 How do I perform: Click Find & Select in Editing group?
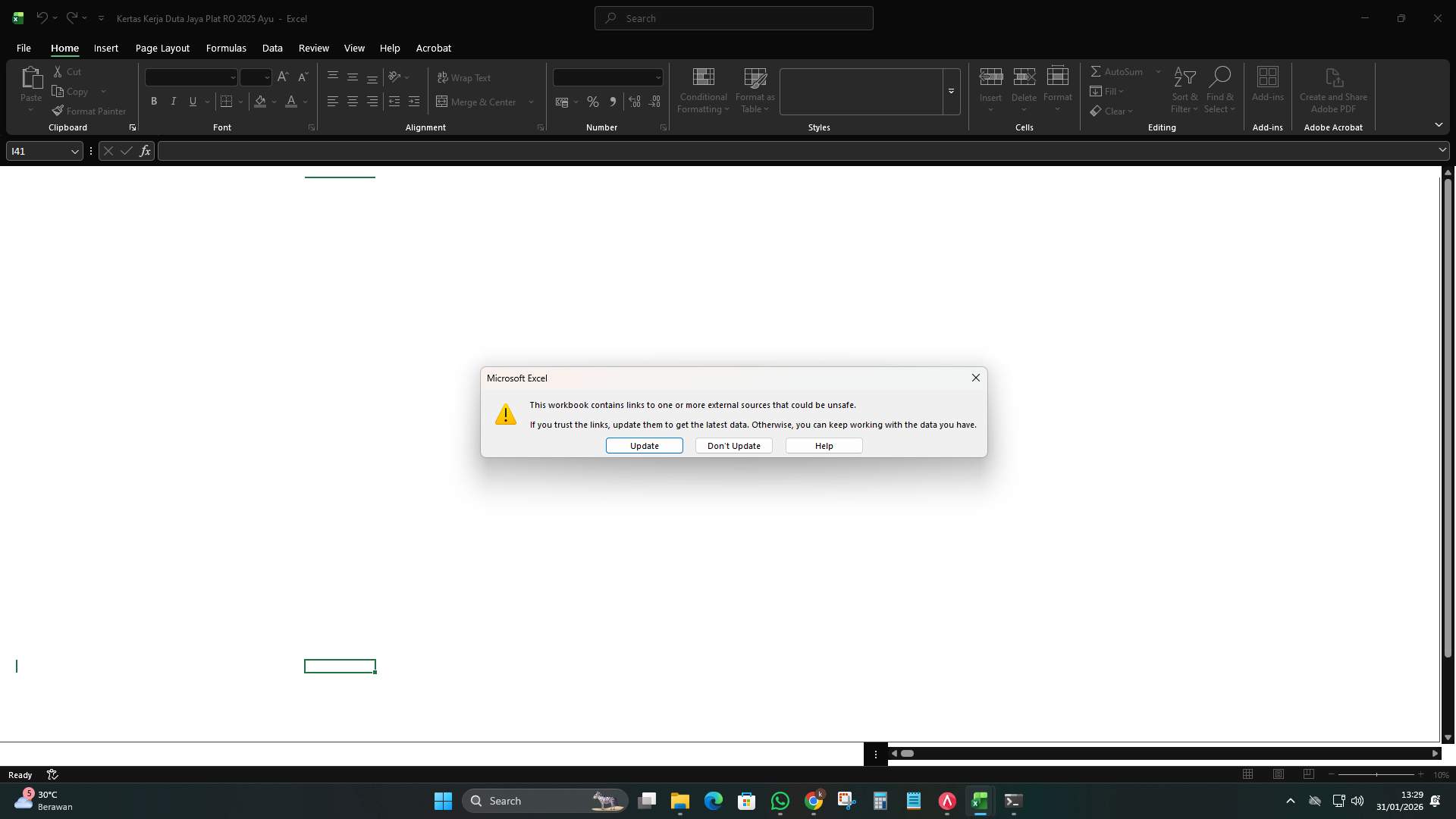tap(1220, 89)
